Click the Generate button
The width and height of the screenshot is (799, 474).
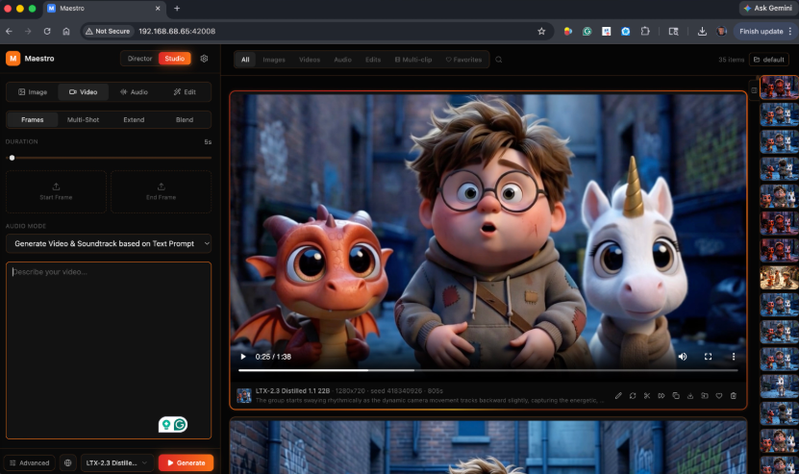click(x=186, y=463)
